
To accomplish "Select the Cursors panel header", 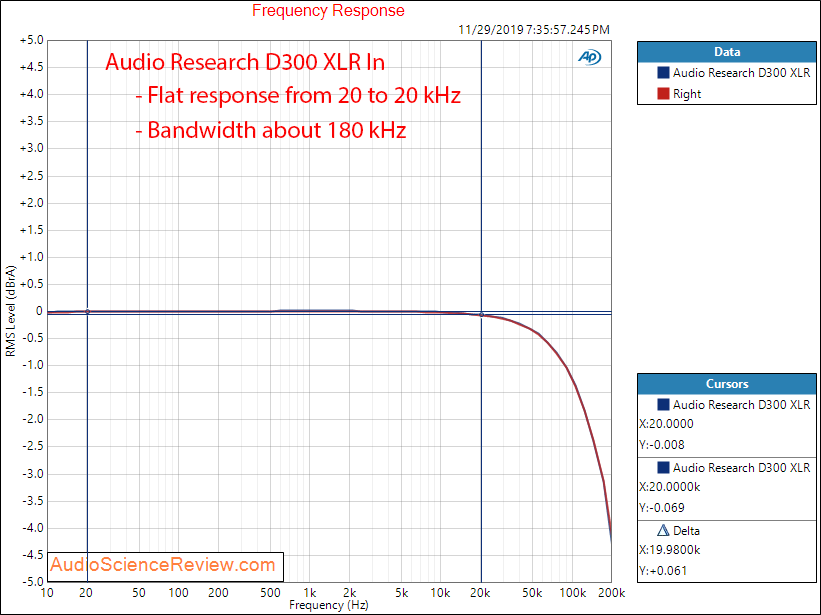I will 727,384.
